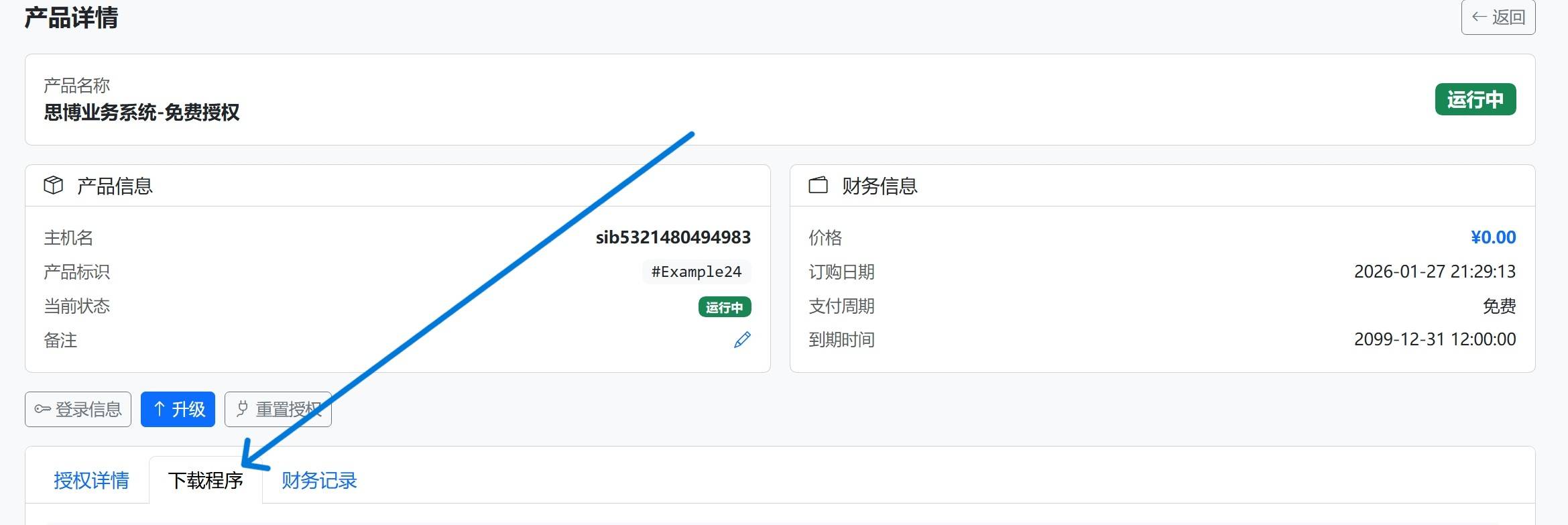Click the hostname sib5321480494983
The height and width of the screenshot is (525, 1568).
click(672, 237)
